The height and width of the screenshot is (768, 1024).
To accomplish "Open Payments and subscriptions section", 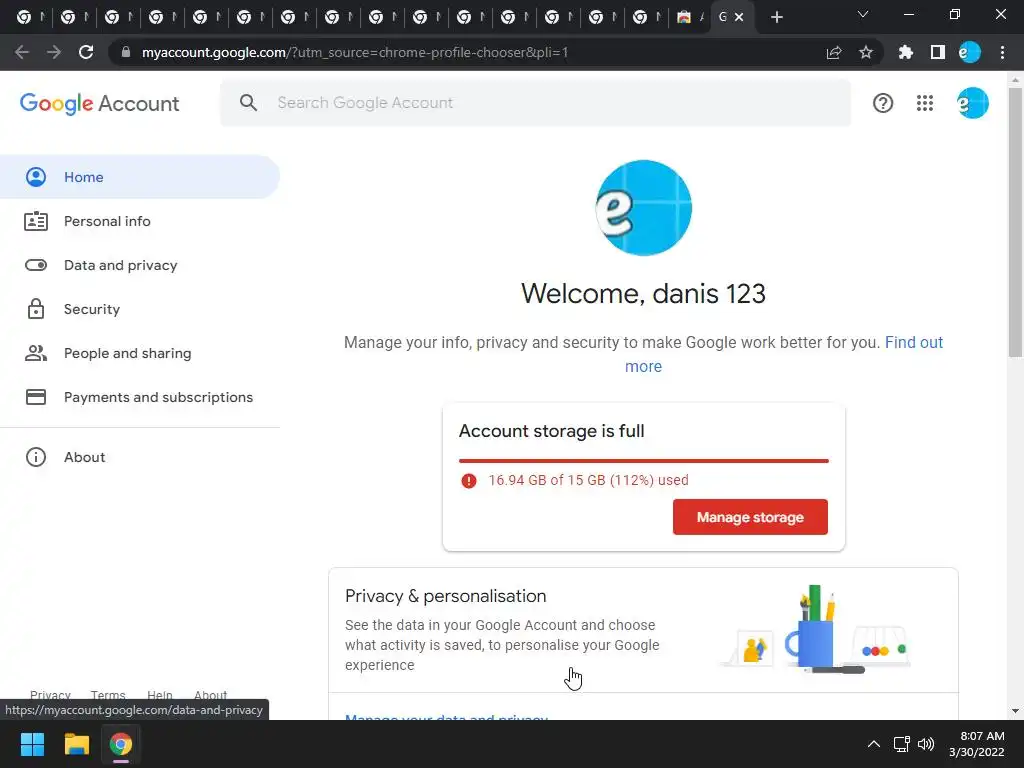I will 140,397.
